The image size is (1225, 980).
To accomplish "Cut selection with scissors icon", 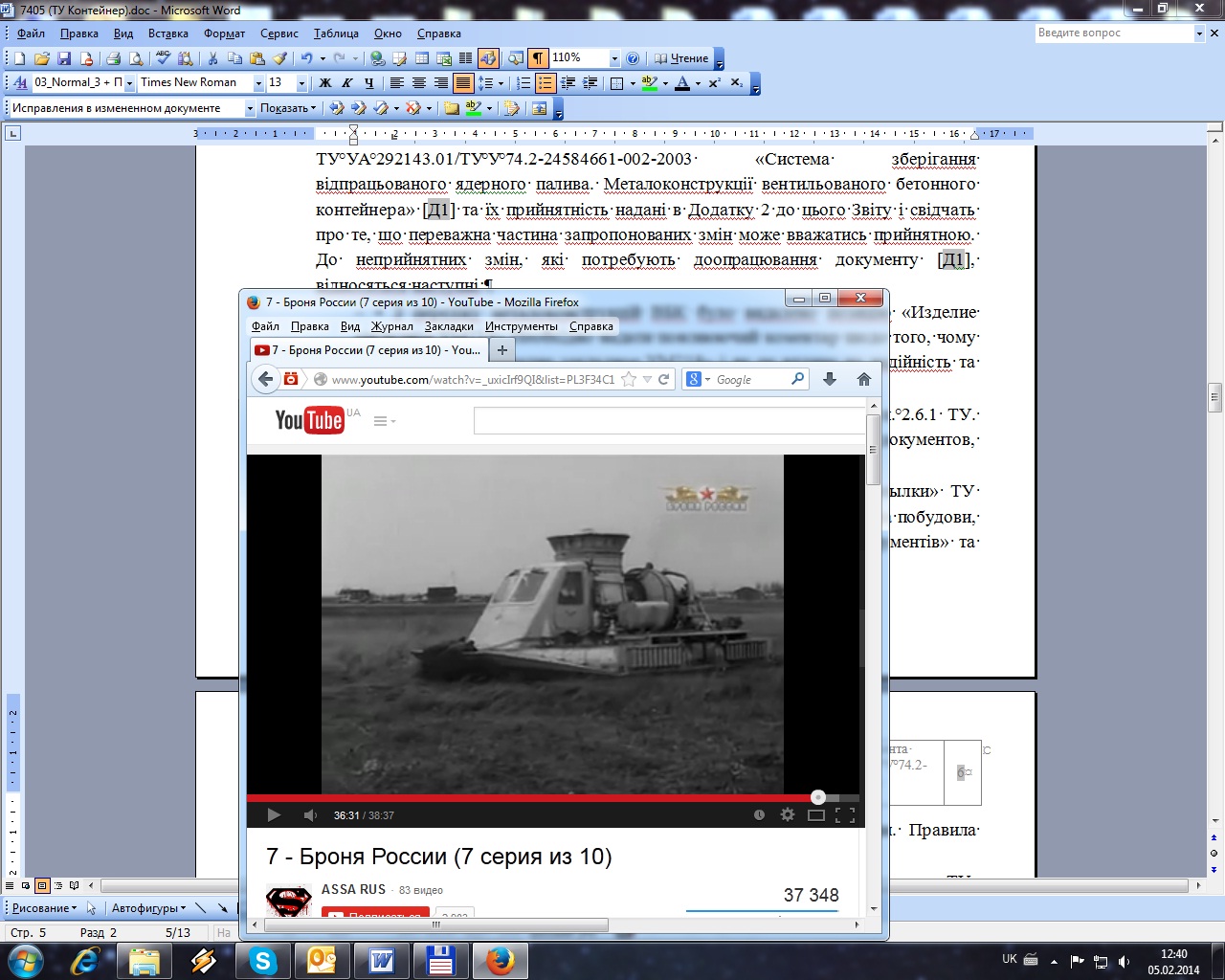I will pos(212,58).
